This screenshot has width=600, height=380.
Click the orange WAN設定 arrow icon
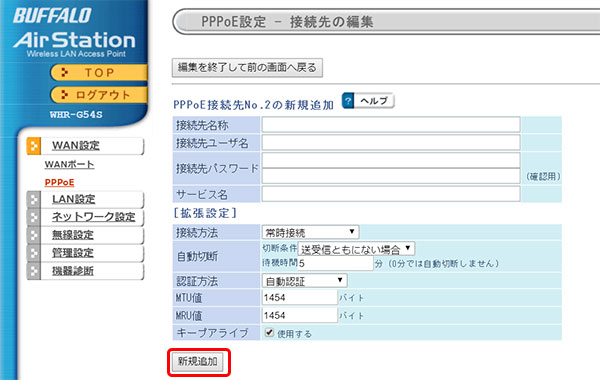click(x=34, y=146)
